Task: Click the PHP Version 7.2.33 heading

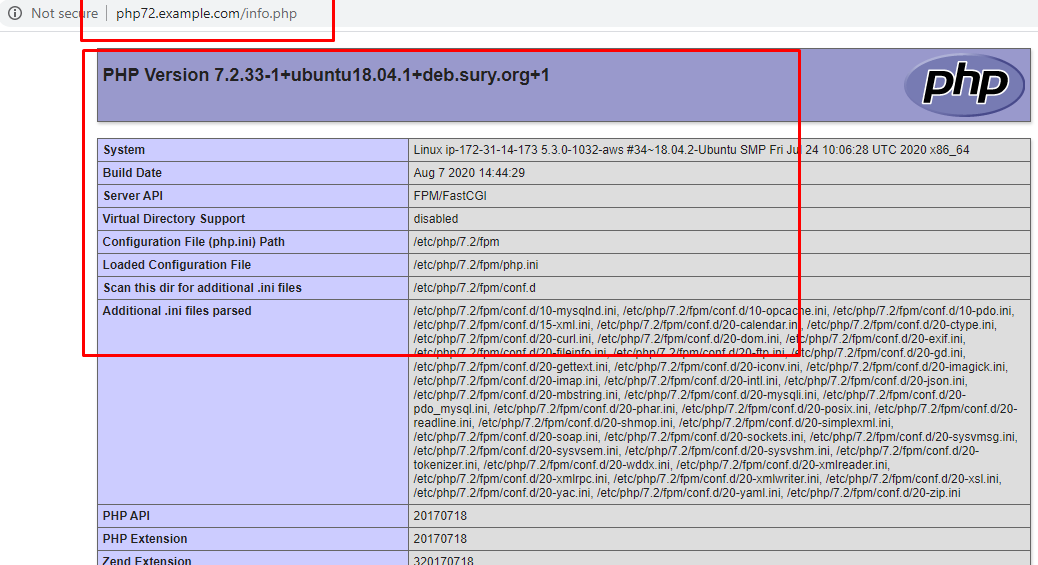Action: pos(326,75)
